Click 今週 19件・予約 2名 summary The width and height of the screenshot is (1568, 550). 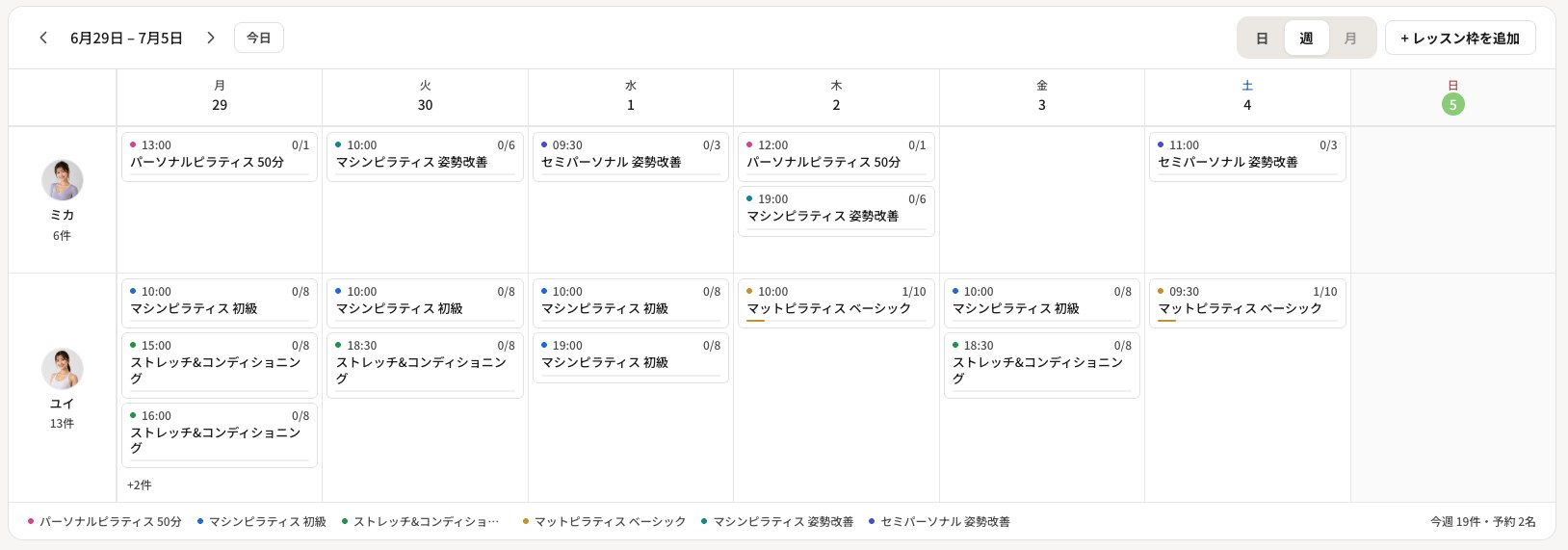(x=1482, y=522)
